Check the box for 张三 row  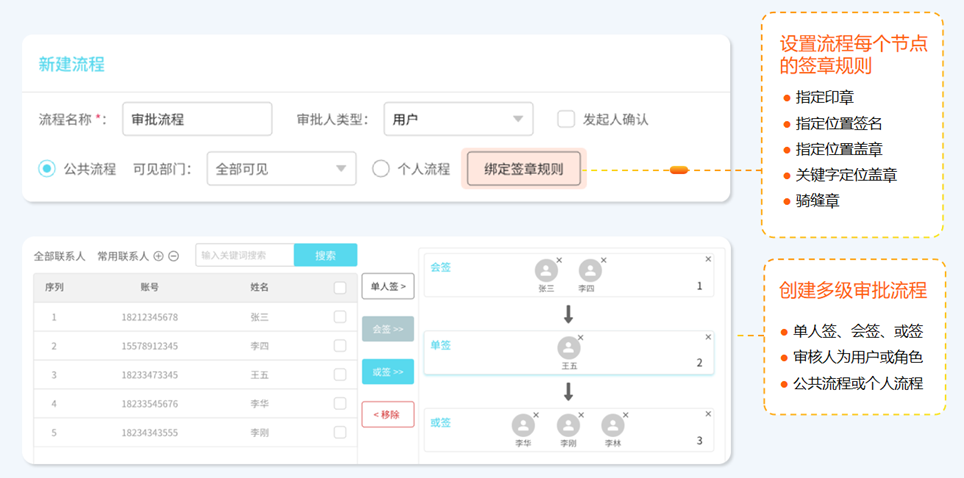pyautogui.click(x=340, y=317)
